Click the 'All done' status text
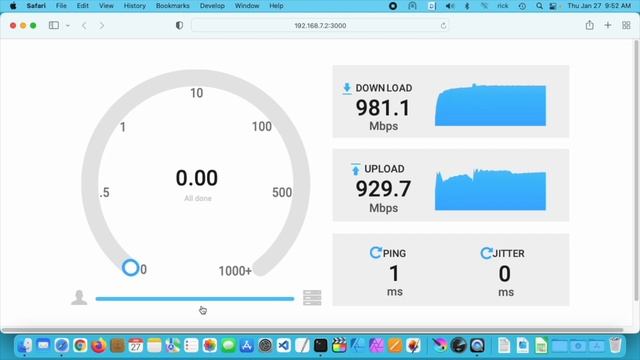Image resolution: width=640 pixels, height=360 pixels. [x=198, y=198]
